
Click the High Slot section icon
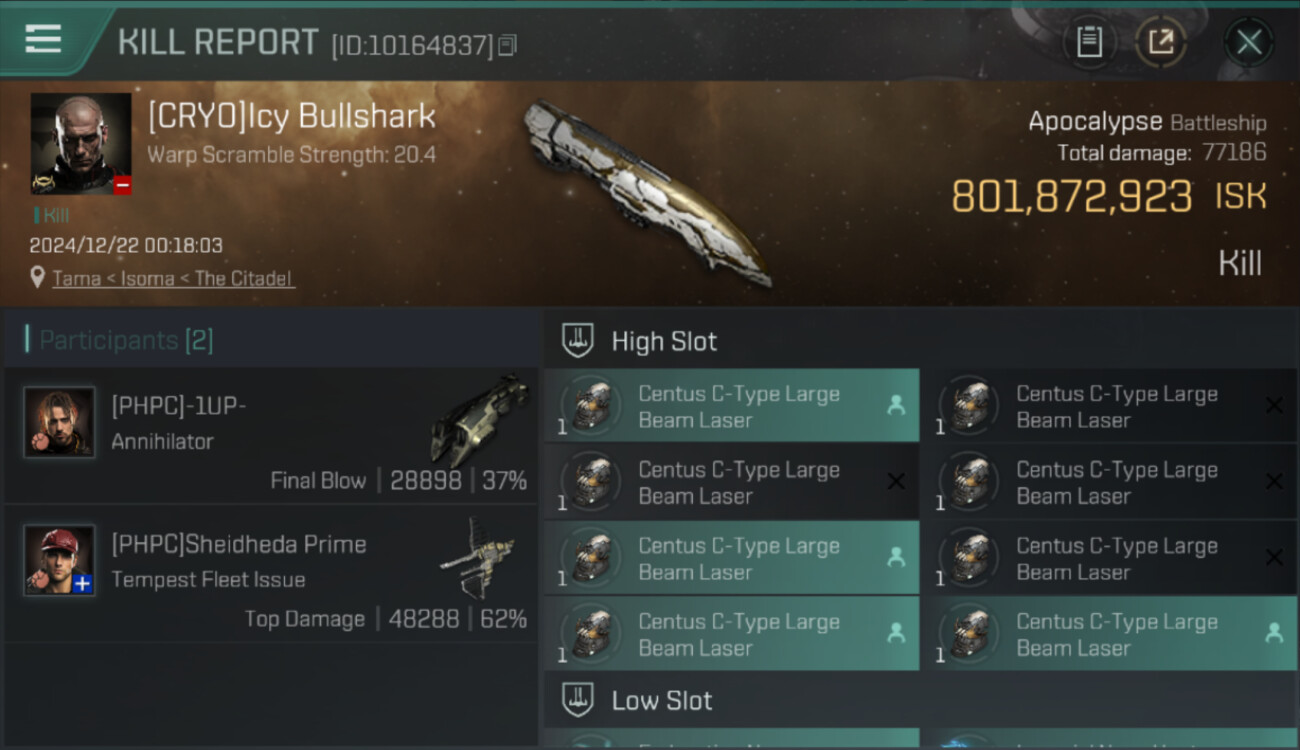point(577,340)
